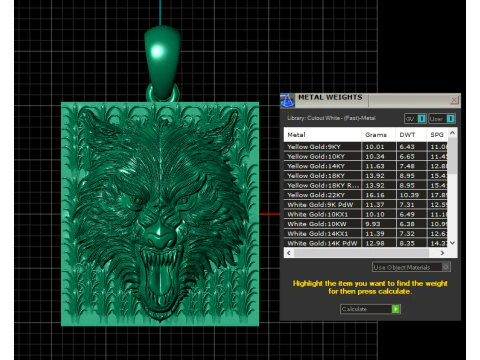480x360 pixels.
Task: Toggle Use Object Materials option
Action: [411, 267]
